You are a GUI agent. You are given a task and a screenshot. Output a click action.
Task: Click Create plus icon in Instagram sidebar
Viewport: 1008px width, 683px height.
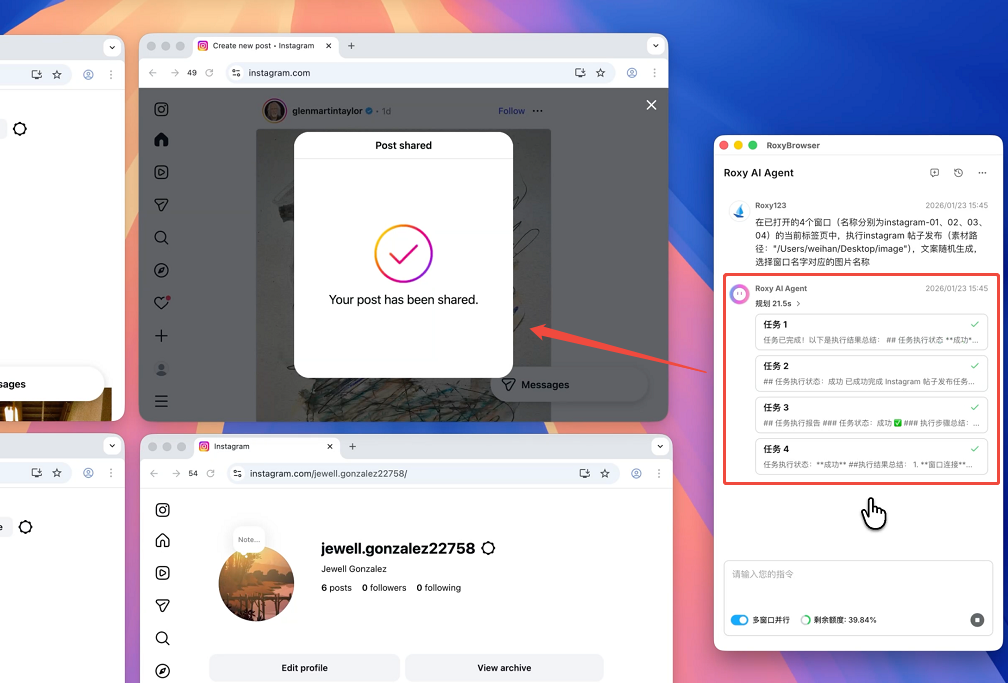(x=161, y=336)
